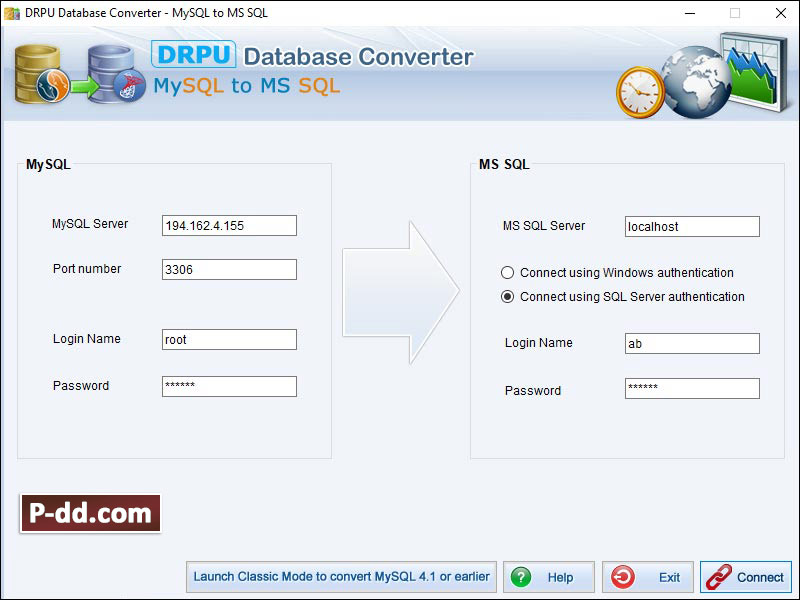Click the MS SQL Server localhost field
The image size is (800, 600).
[x=691, y=226]
